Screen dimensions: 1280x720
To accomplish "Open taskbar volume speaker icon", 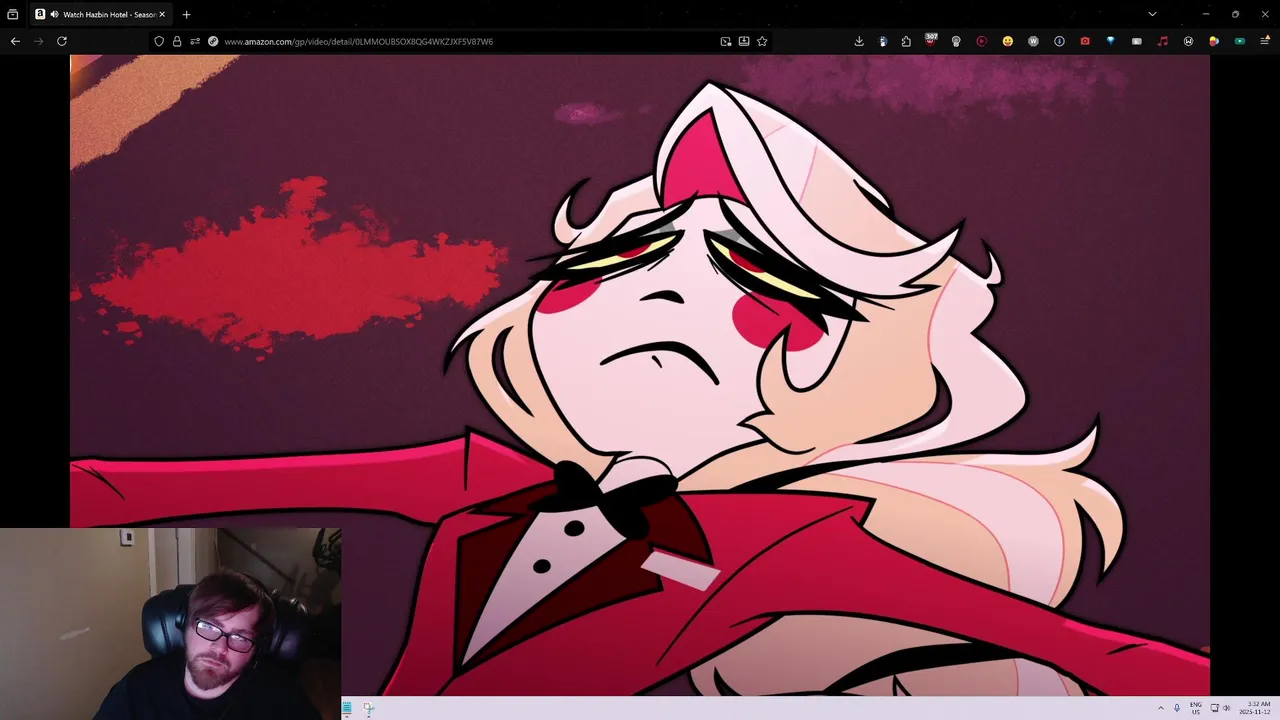I will pyautogui.click(x=1227, y=708).
